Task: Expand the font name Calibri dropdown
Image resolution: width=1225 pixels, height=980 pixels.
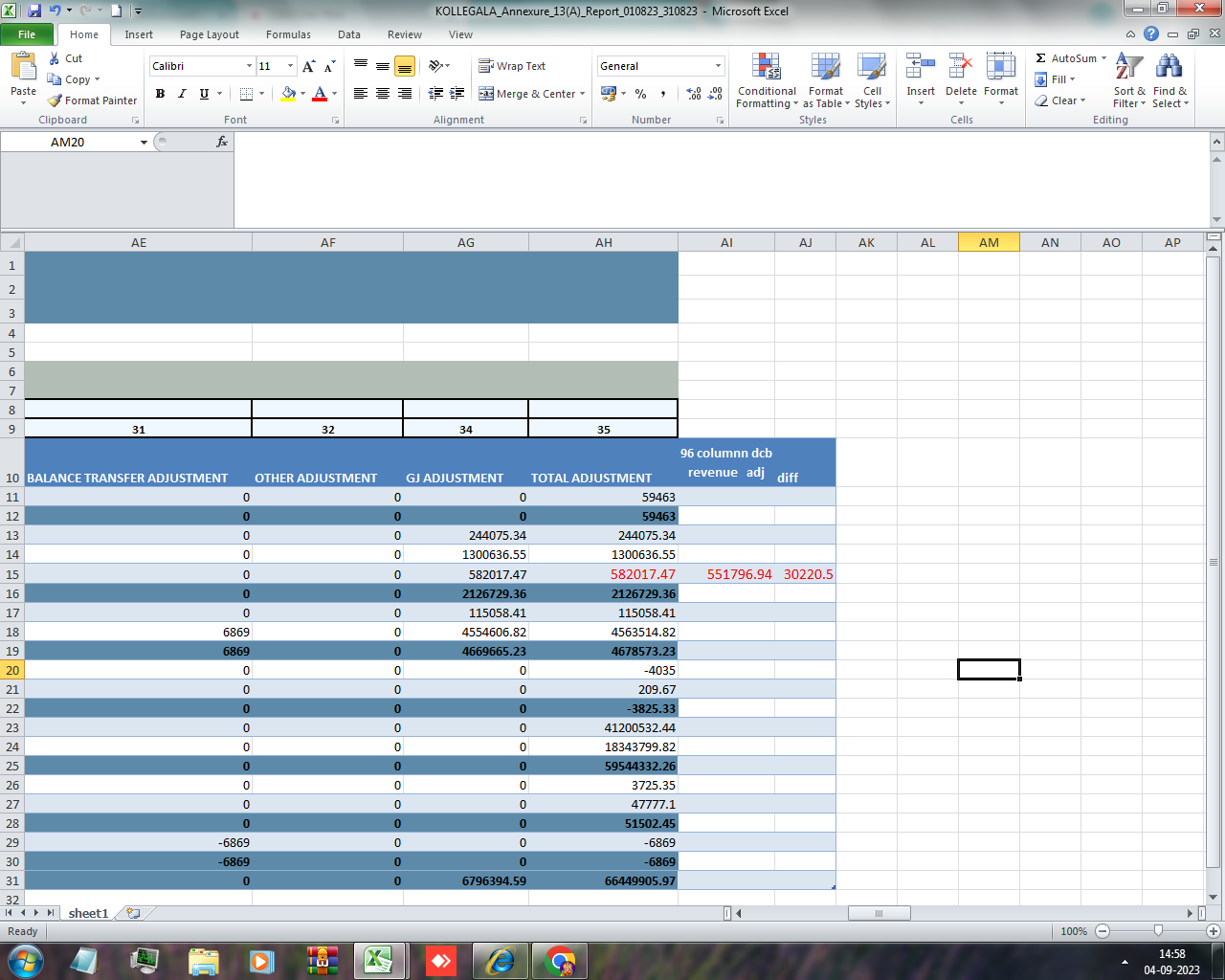Action: coord(249,66)
